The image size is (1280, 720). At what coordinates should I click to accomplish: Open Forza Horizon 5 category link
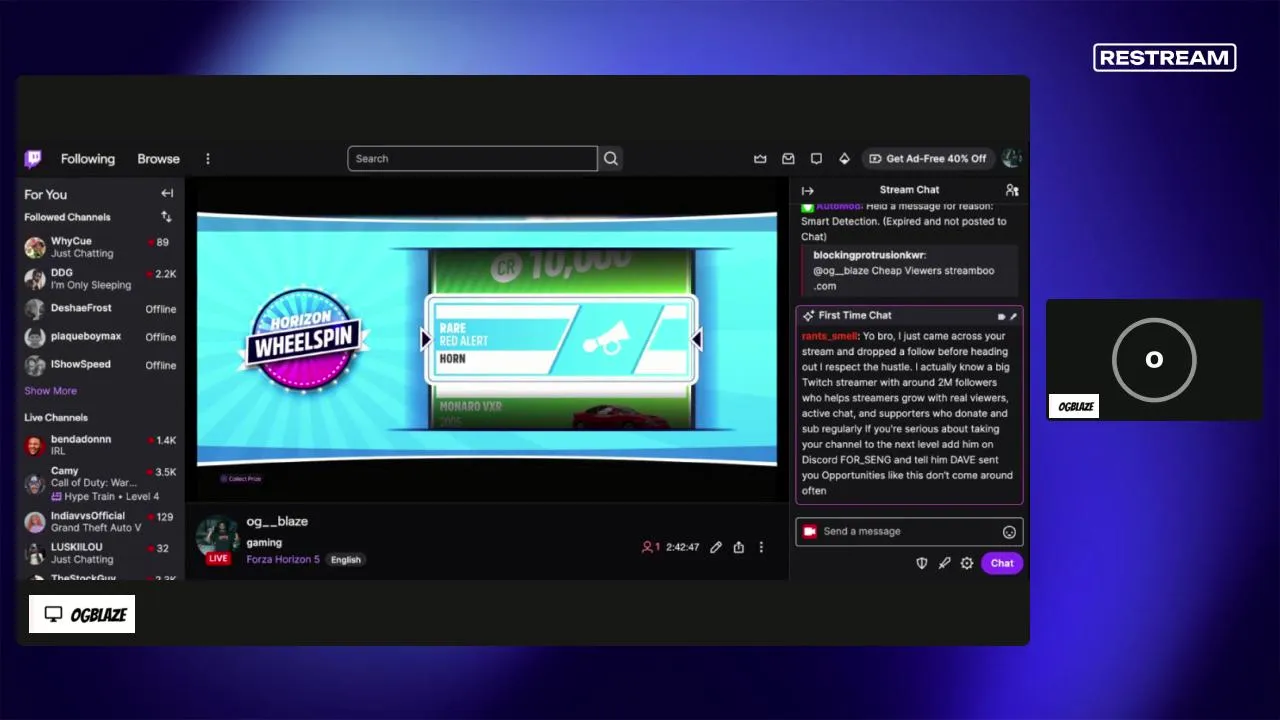coord(283,559)
